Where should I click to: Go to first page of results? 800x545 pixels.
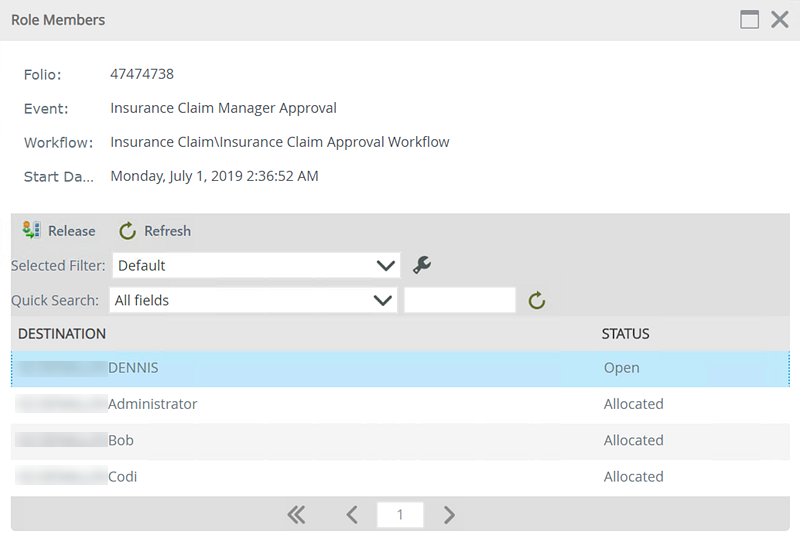point(295,515)
